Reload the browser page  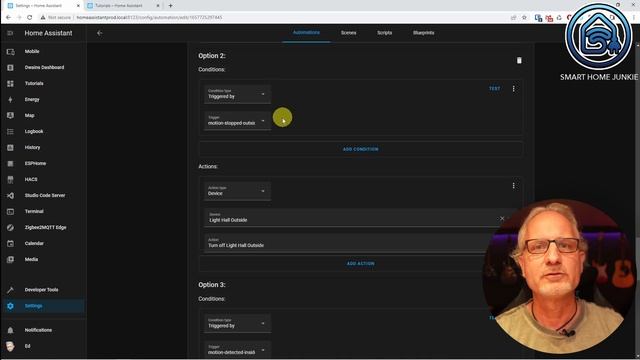pos(30,18)
